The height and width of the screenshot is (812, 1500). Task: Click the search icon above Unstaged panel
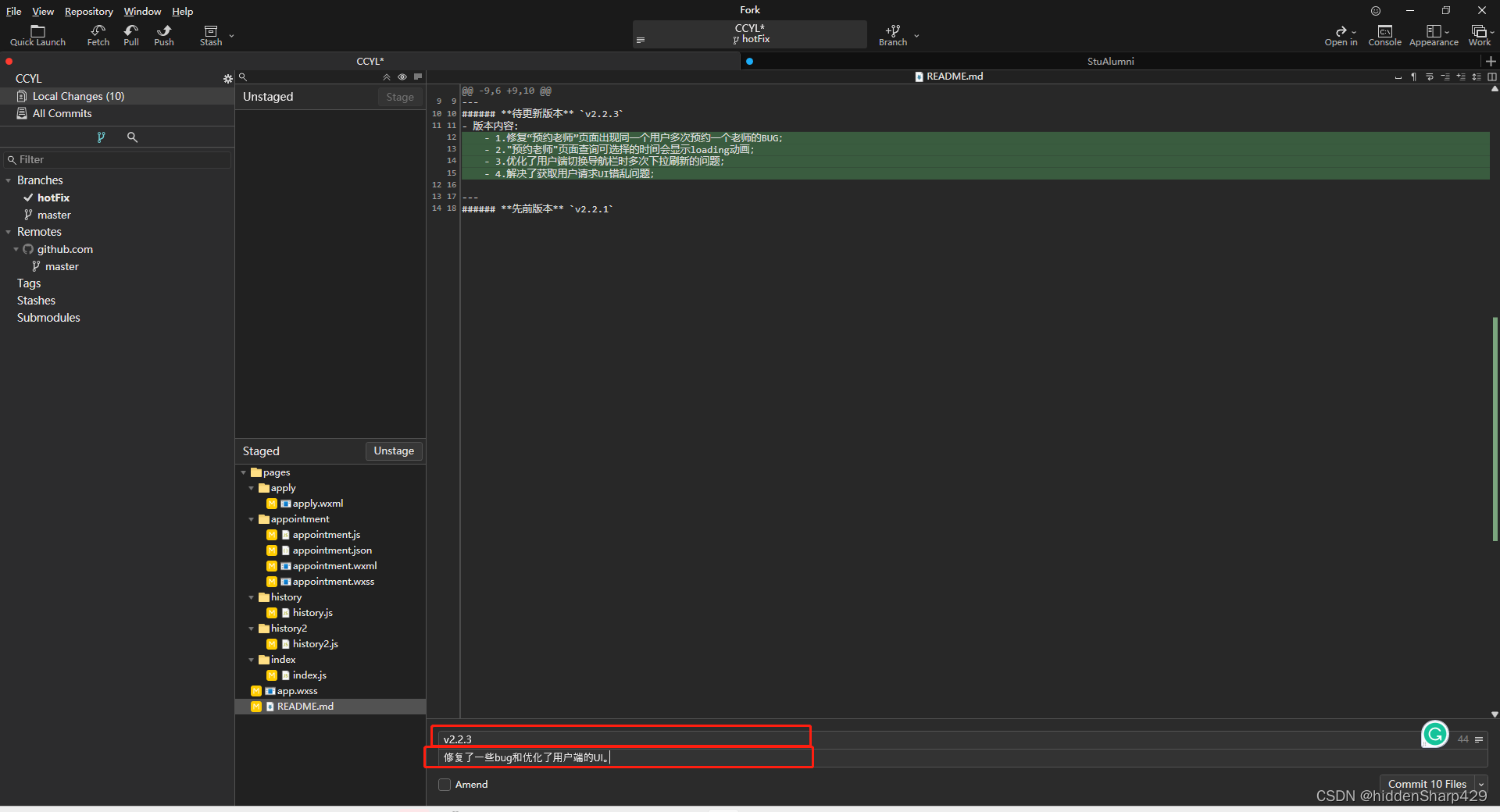point(243,77)
